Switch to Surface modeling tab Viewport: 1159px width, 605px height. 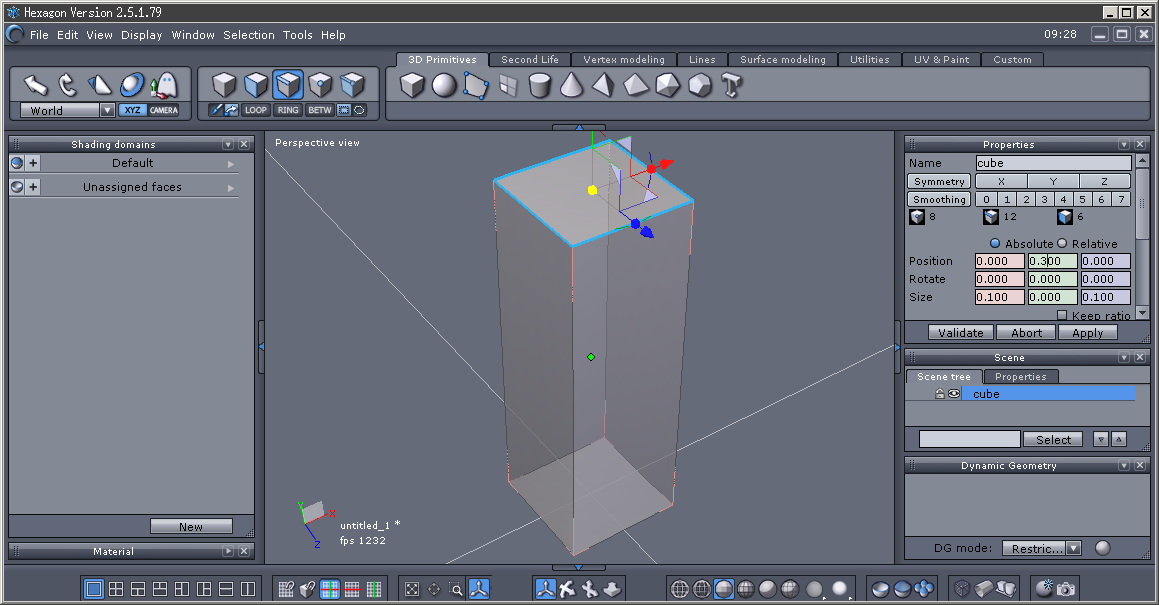(783, 59)
